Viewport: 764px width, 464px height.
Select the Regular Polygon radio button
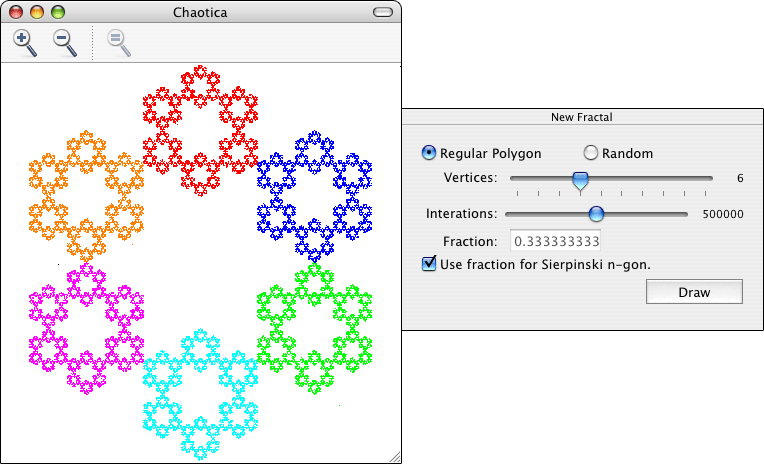pyautogui.click(x=428, y=153)
